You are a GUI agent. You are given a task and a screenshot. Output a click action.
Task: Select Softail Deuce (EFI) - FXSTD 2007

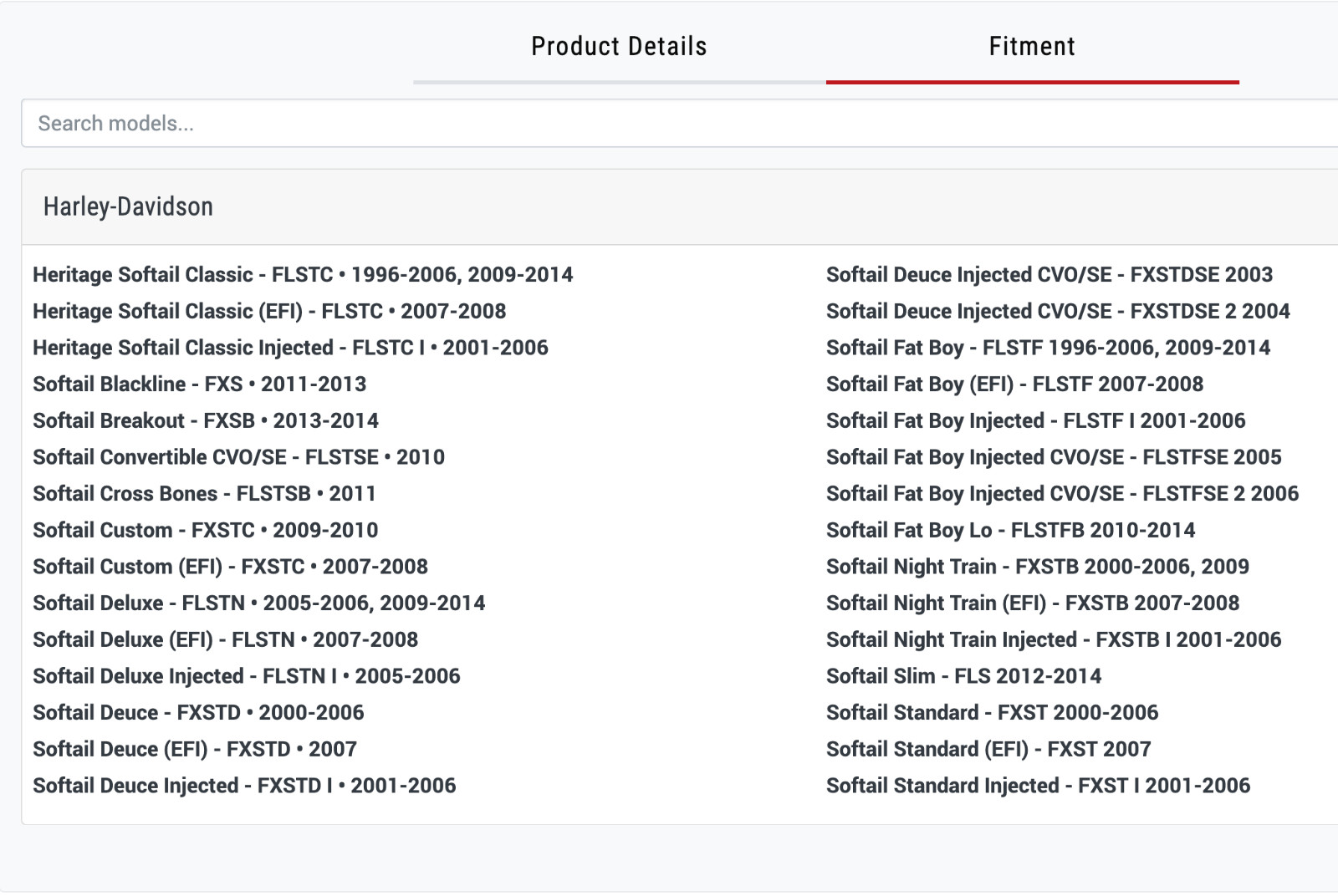(195, 750)
